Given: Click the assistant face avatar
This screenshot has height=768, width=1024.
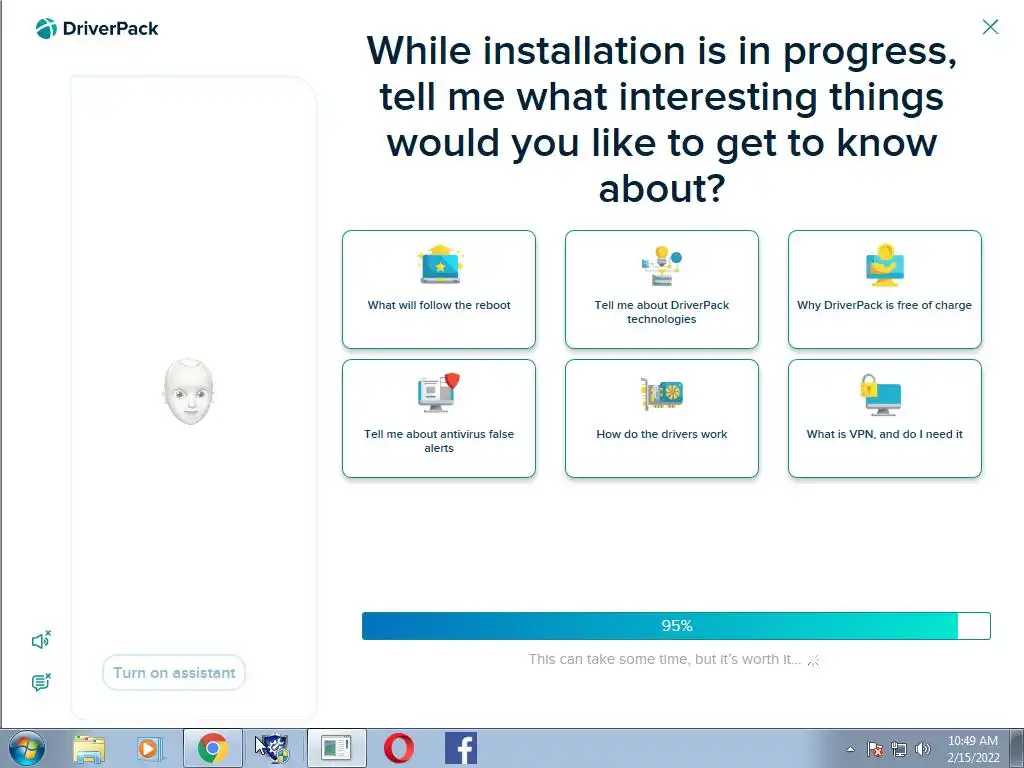Looking at the screenshot, I should click(x=189, y=391).
